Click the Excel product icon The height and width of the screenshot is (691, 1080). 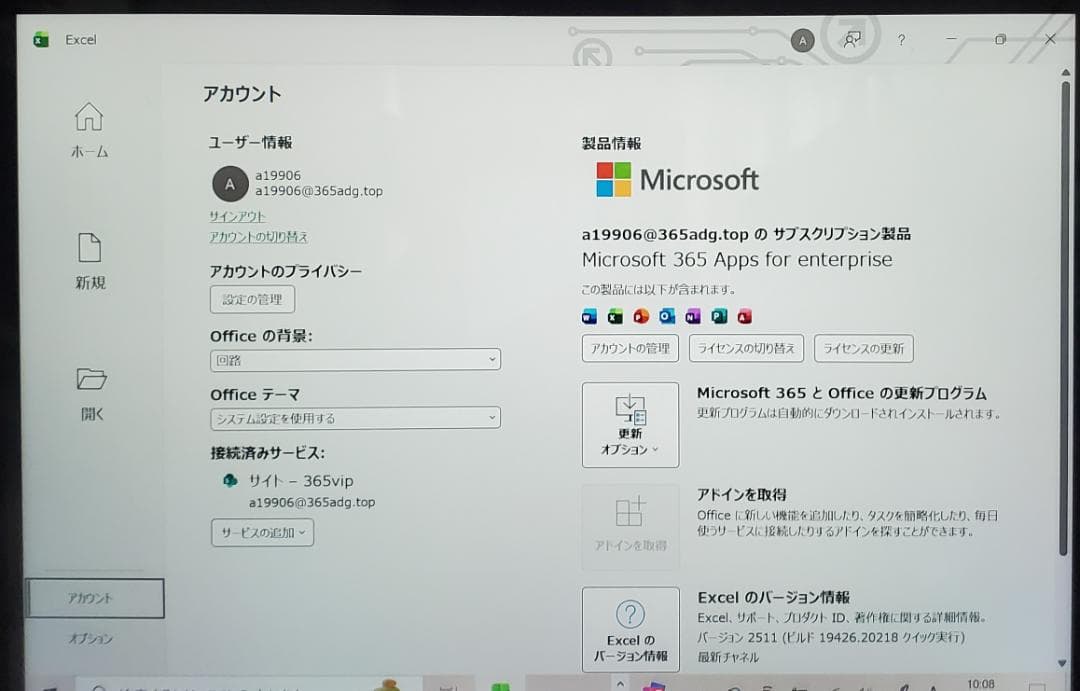tap(615, 316)
